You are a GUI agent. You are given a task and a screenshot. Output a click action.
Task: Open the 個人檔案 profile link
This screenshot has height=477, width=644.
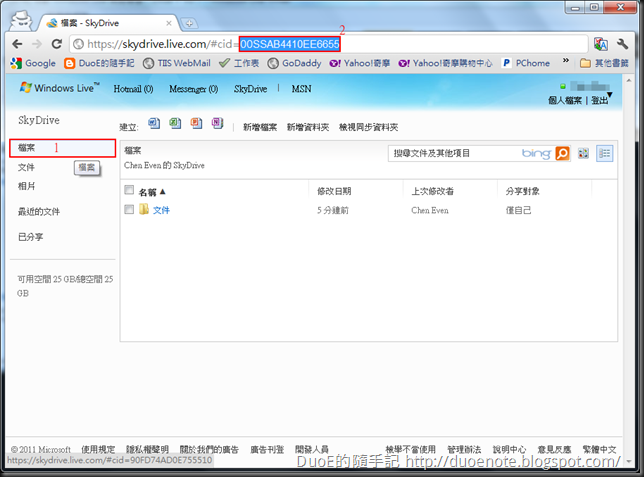(x=565, y=100)
